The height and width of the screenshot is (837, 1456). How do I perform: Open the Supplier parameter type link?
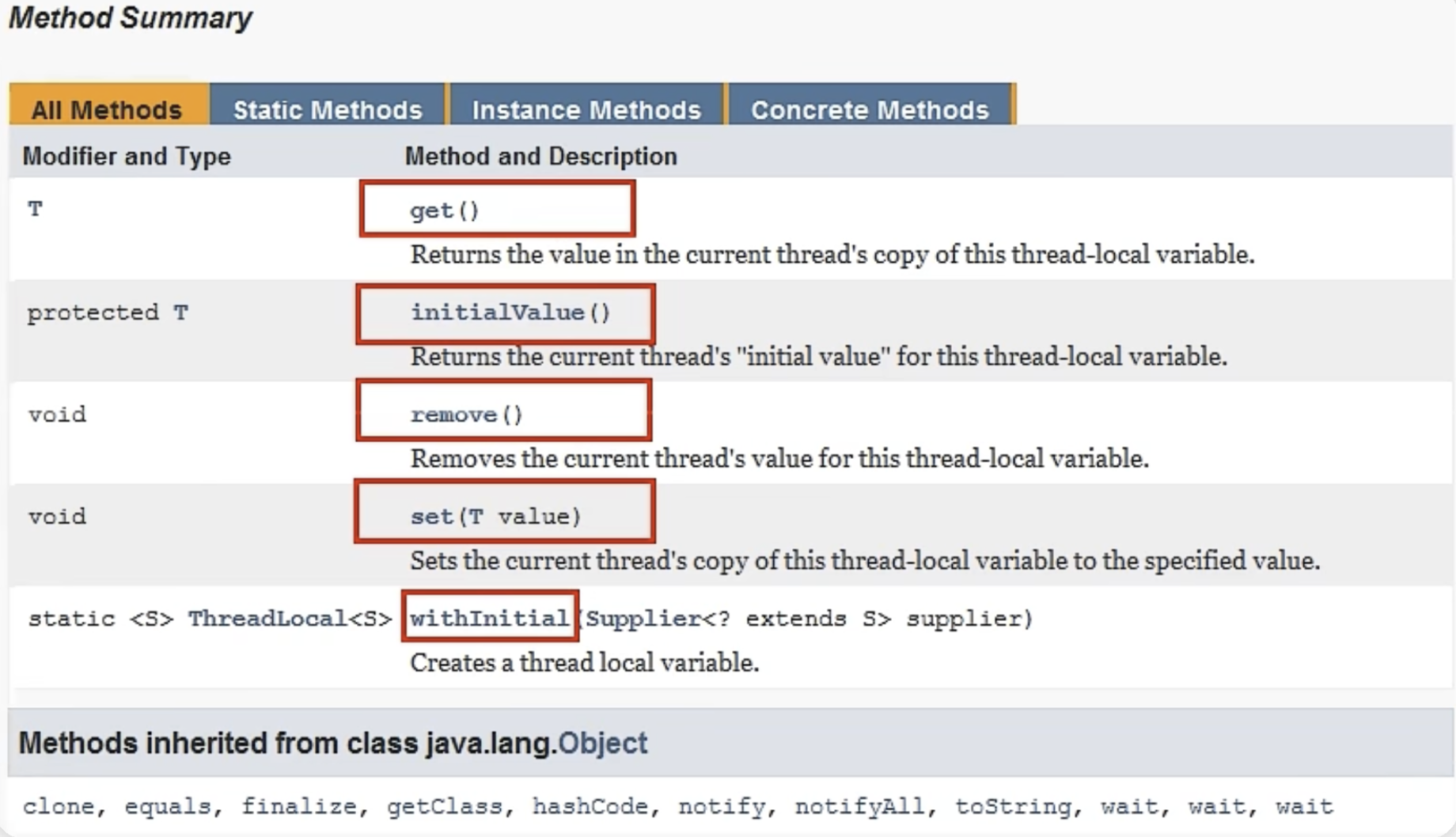pos(643,618)
